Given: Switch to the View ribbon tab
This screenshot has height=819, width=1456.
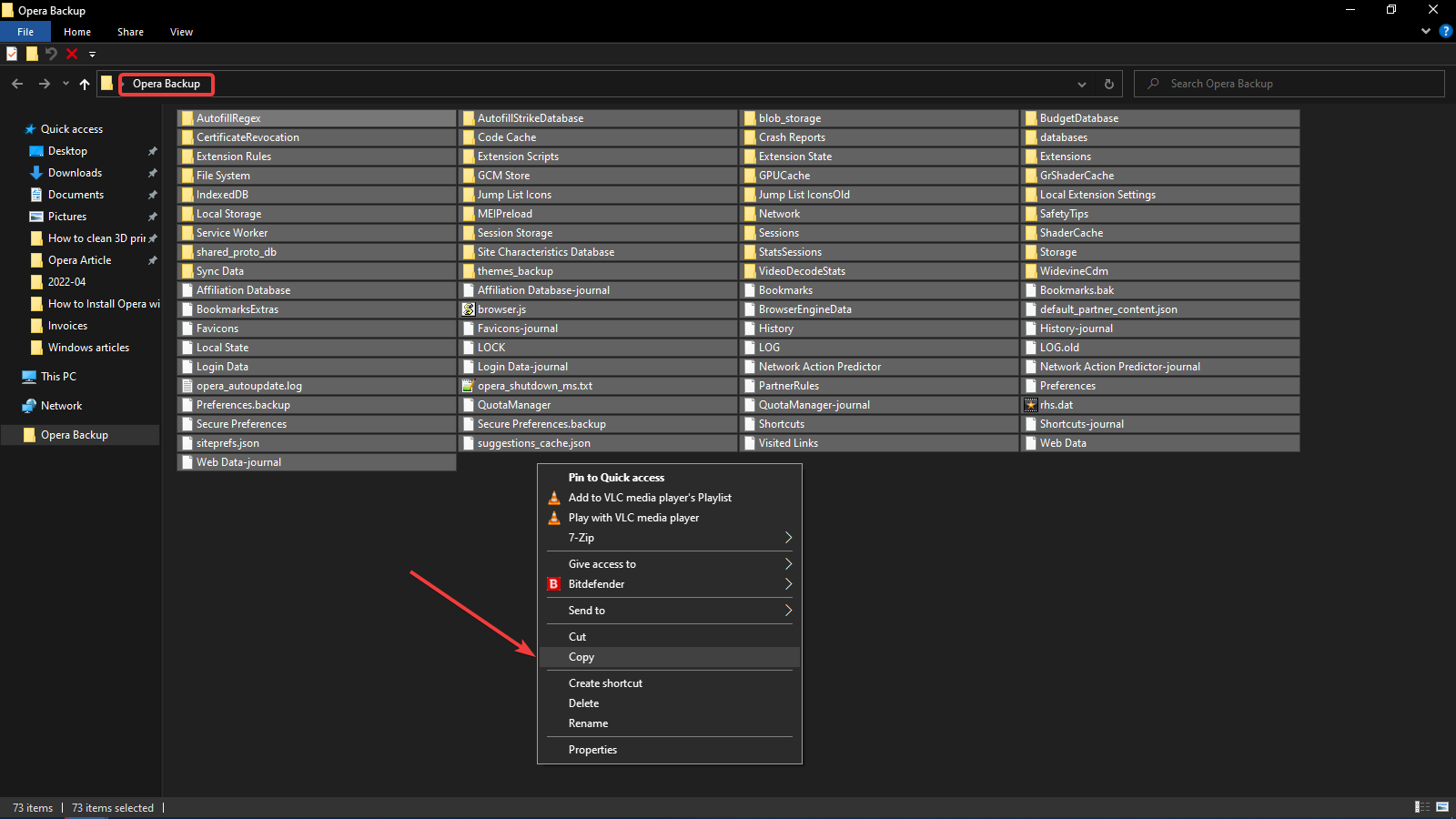Looking at the screenshot, I should (180, 31).
